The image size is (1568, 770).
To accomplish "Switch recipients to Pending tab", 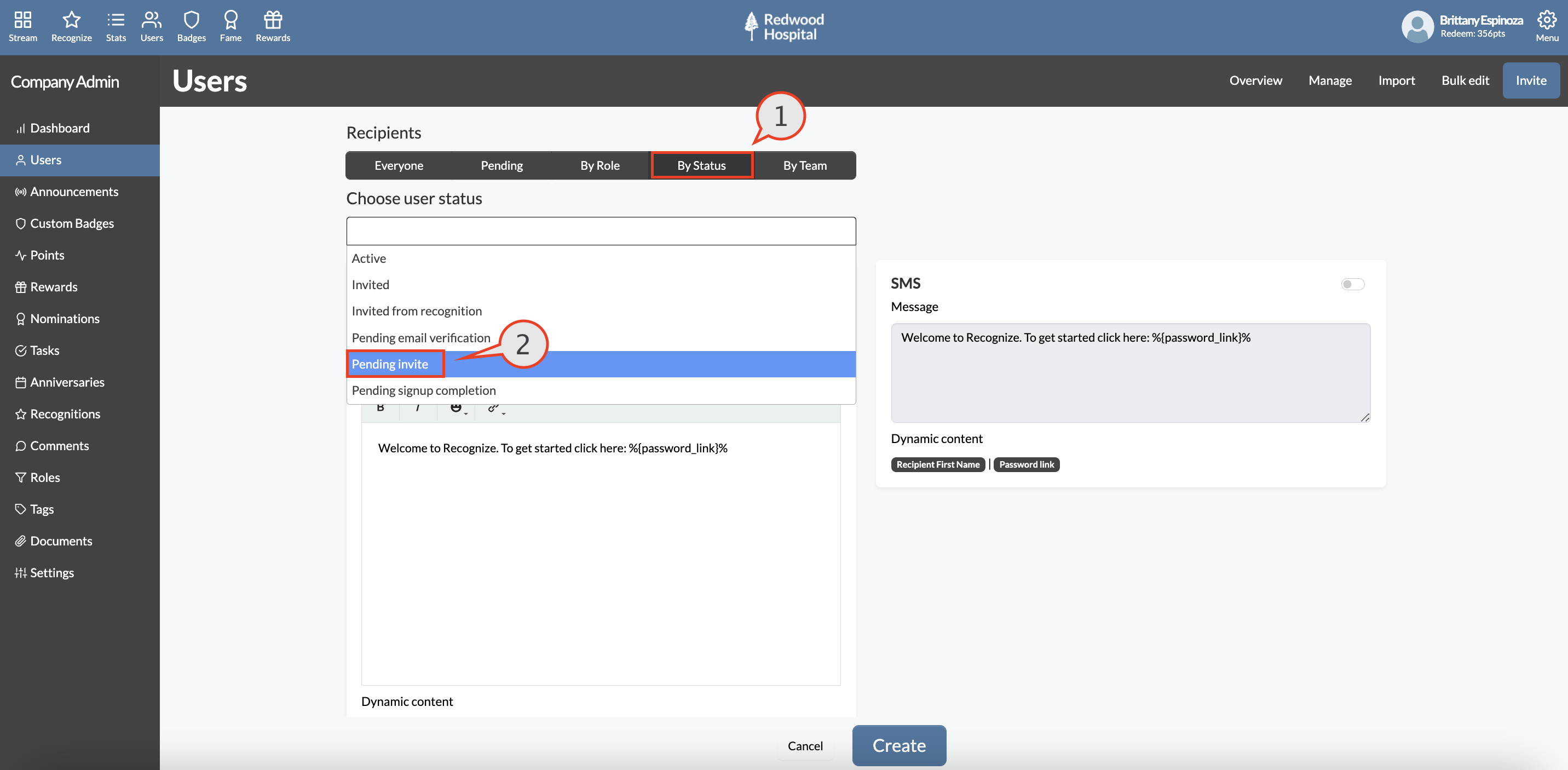I will (501, 165).
